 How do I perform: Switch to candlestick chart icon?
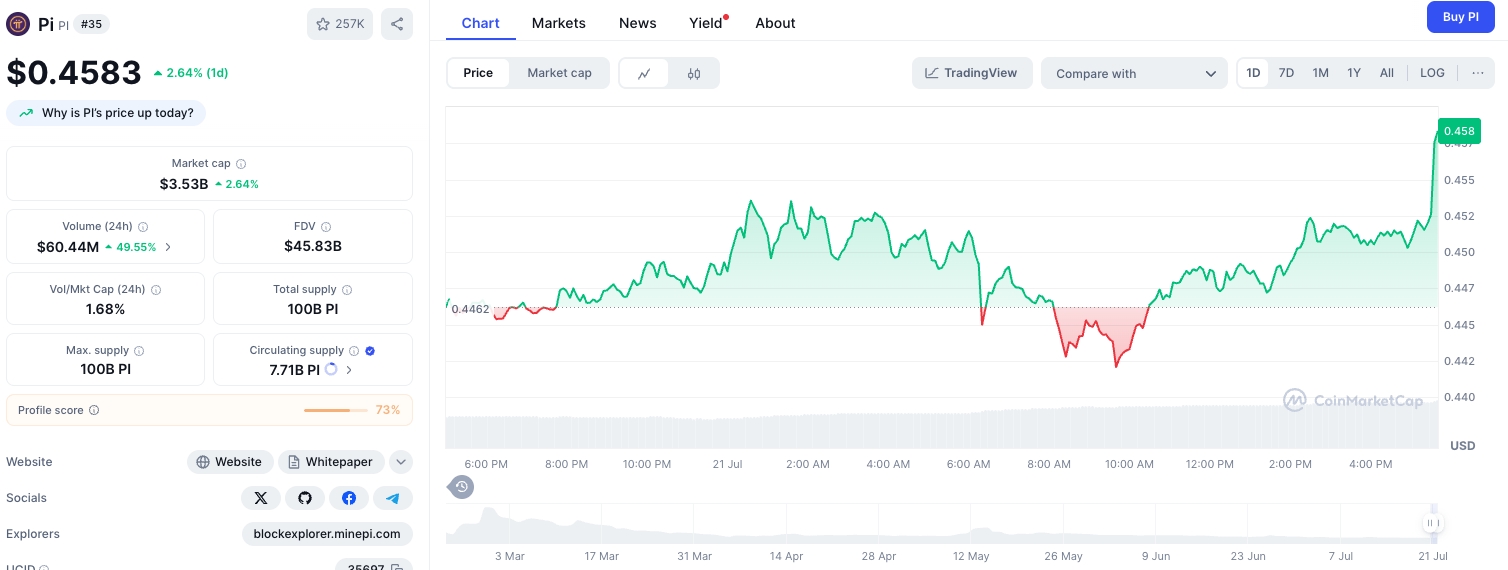coord(694,73)
